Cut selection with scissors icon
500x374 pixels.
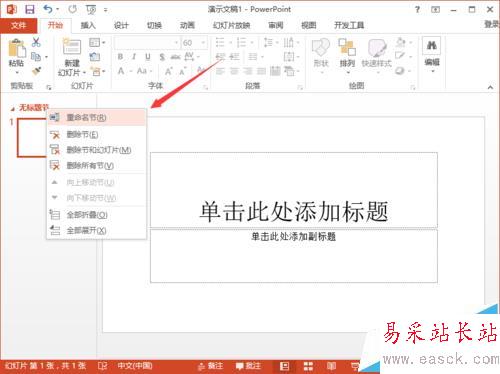(x=36, y=42)
